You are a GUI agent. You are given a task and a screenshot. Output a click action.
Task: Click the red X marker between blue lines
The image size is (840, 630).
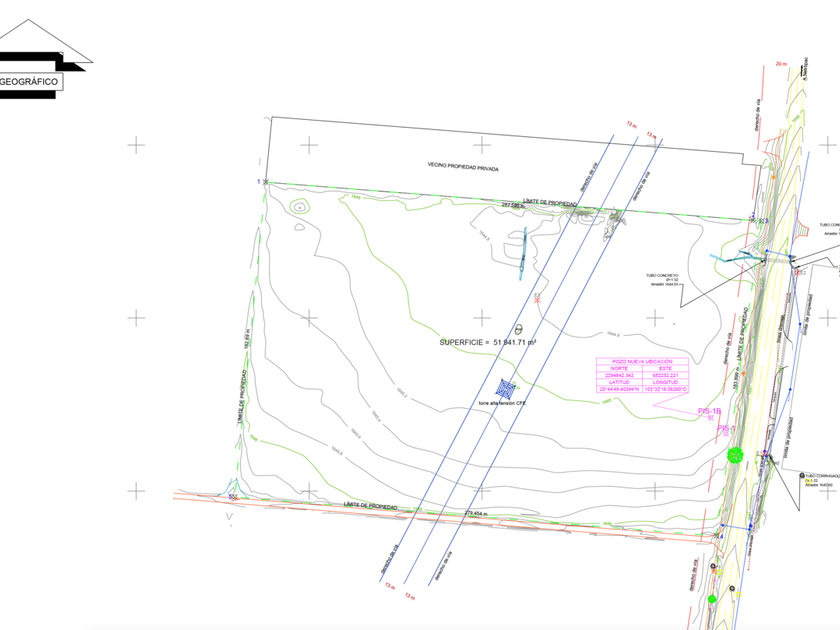pos(537,299)
